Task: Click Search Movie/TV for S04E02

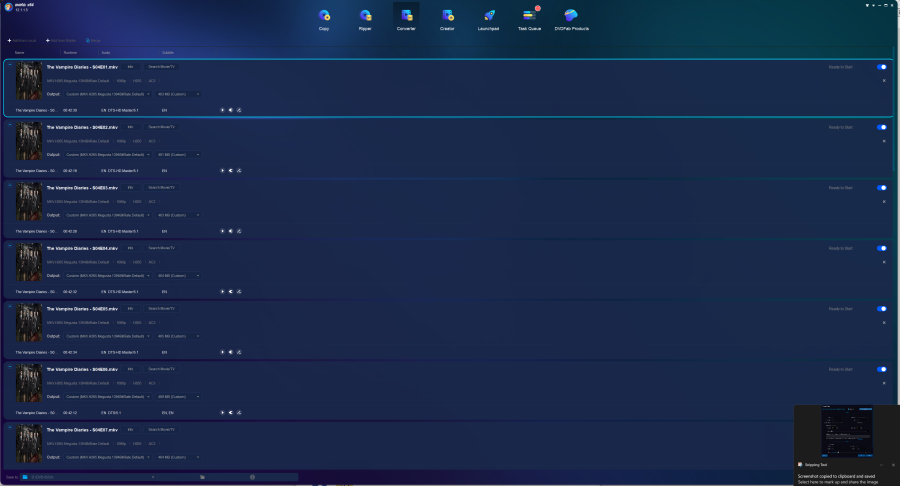Action: (x=161, y=127)
